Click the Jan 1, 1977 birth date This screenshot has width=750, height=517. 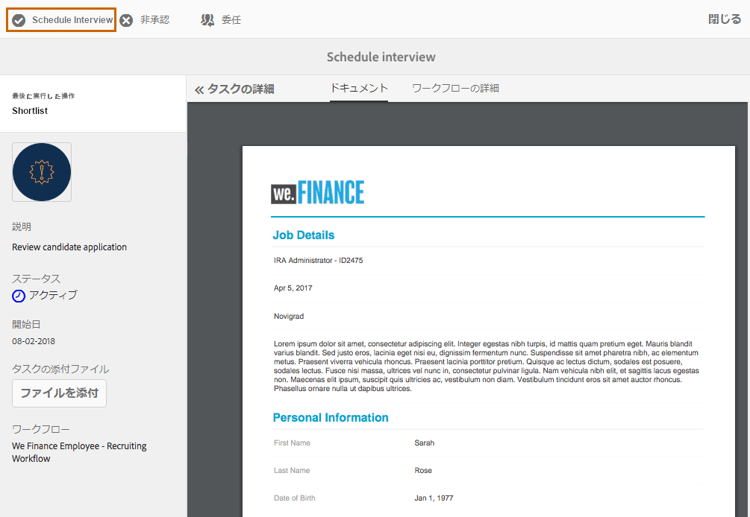(433, 498)
